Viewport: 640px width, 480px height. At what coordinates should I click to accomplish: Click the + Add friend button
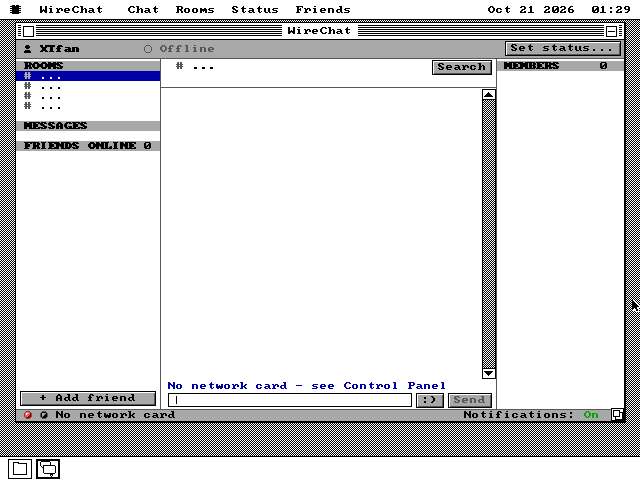(88, 398)
